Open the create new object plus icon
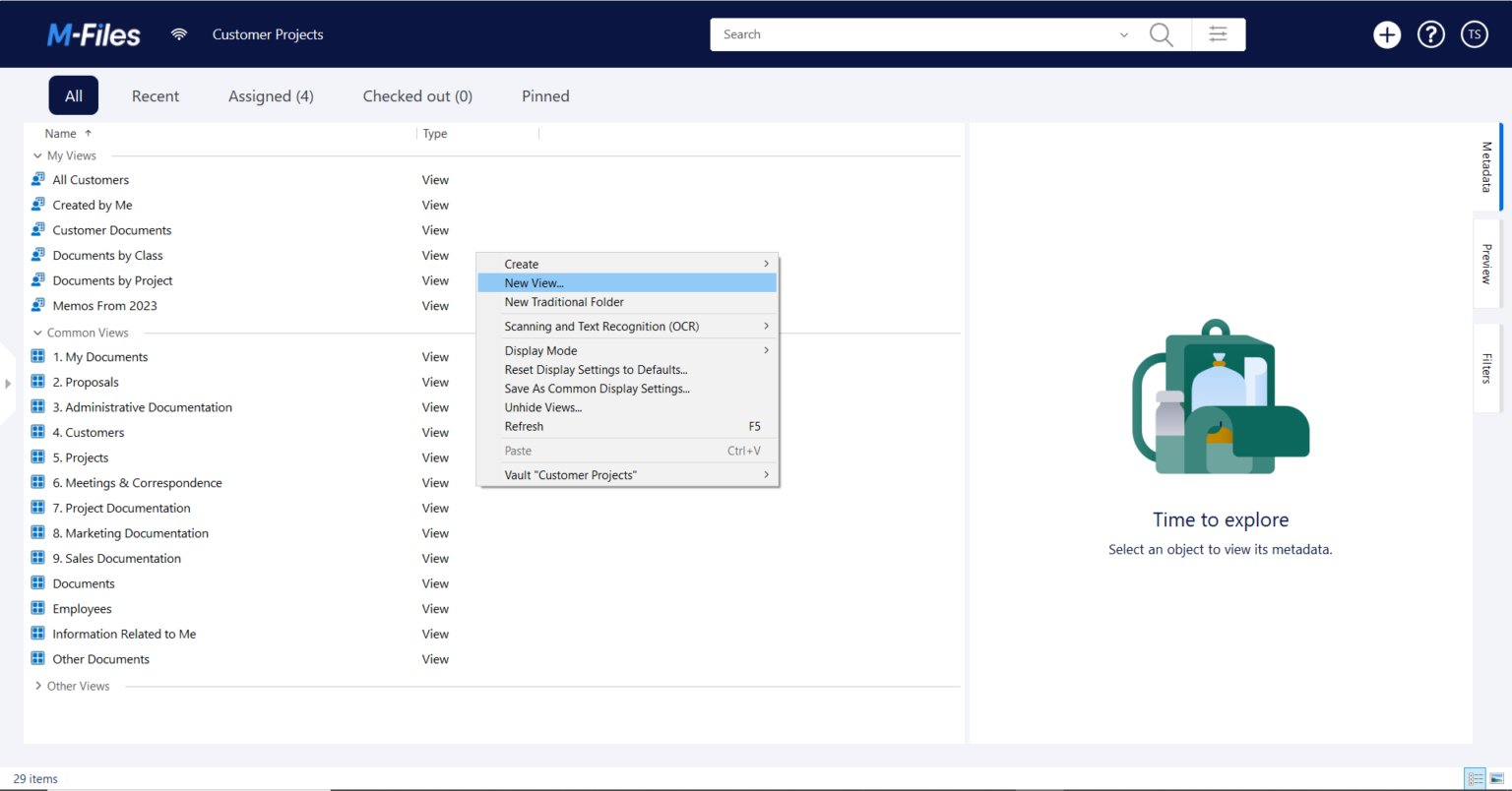Viewport: 1512px width, 791px height. click(1387, 33)
